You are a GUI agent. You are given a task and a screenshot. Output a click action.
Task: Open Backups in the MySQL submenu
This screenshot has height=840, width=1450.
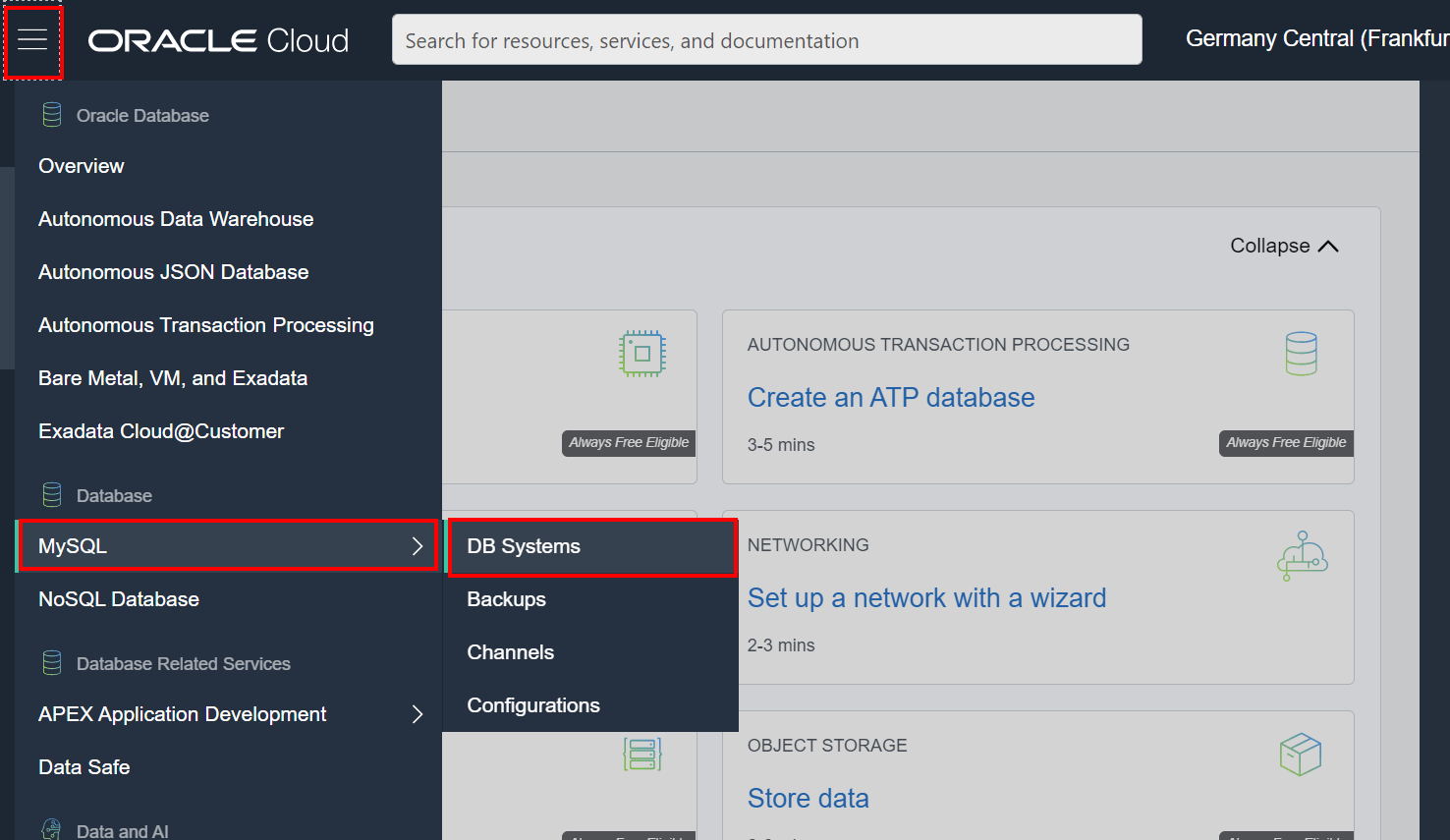pos(507,598)
